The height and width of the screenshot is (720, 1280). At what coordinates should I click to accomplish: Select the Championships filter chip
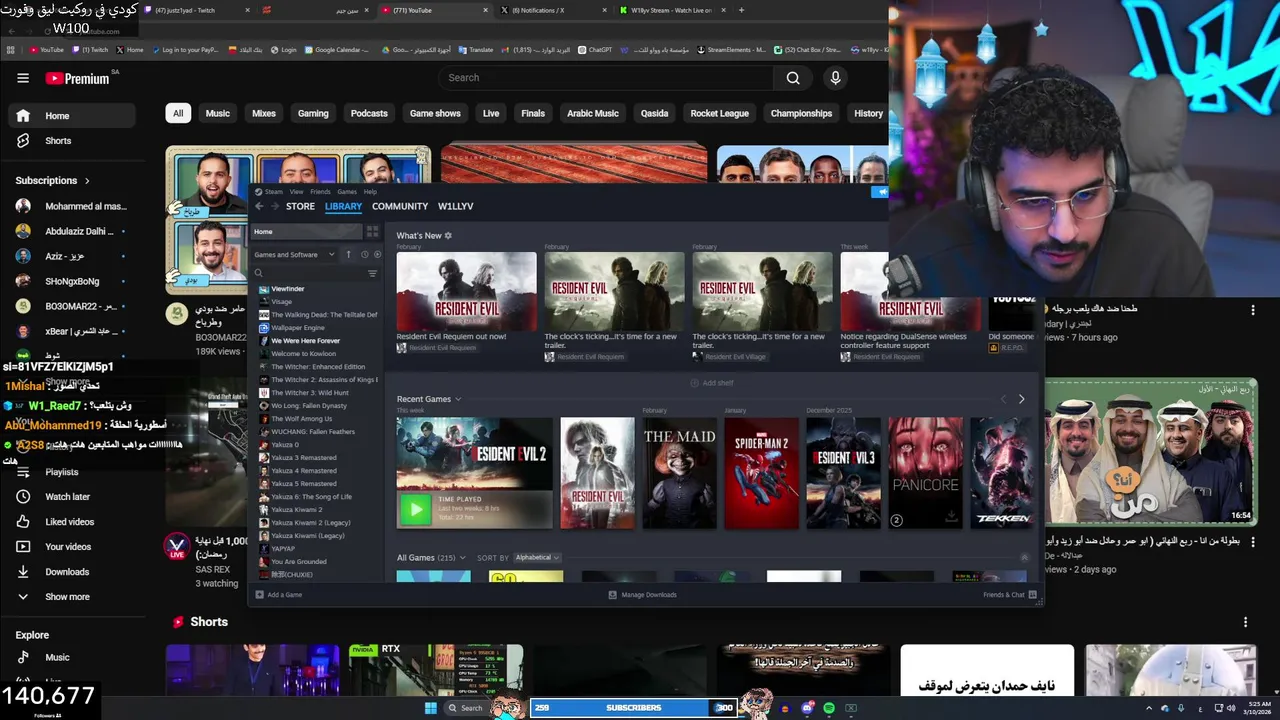click(x=801, y=114)
